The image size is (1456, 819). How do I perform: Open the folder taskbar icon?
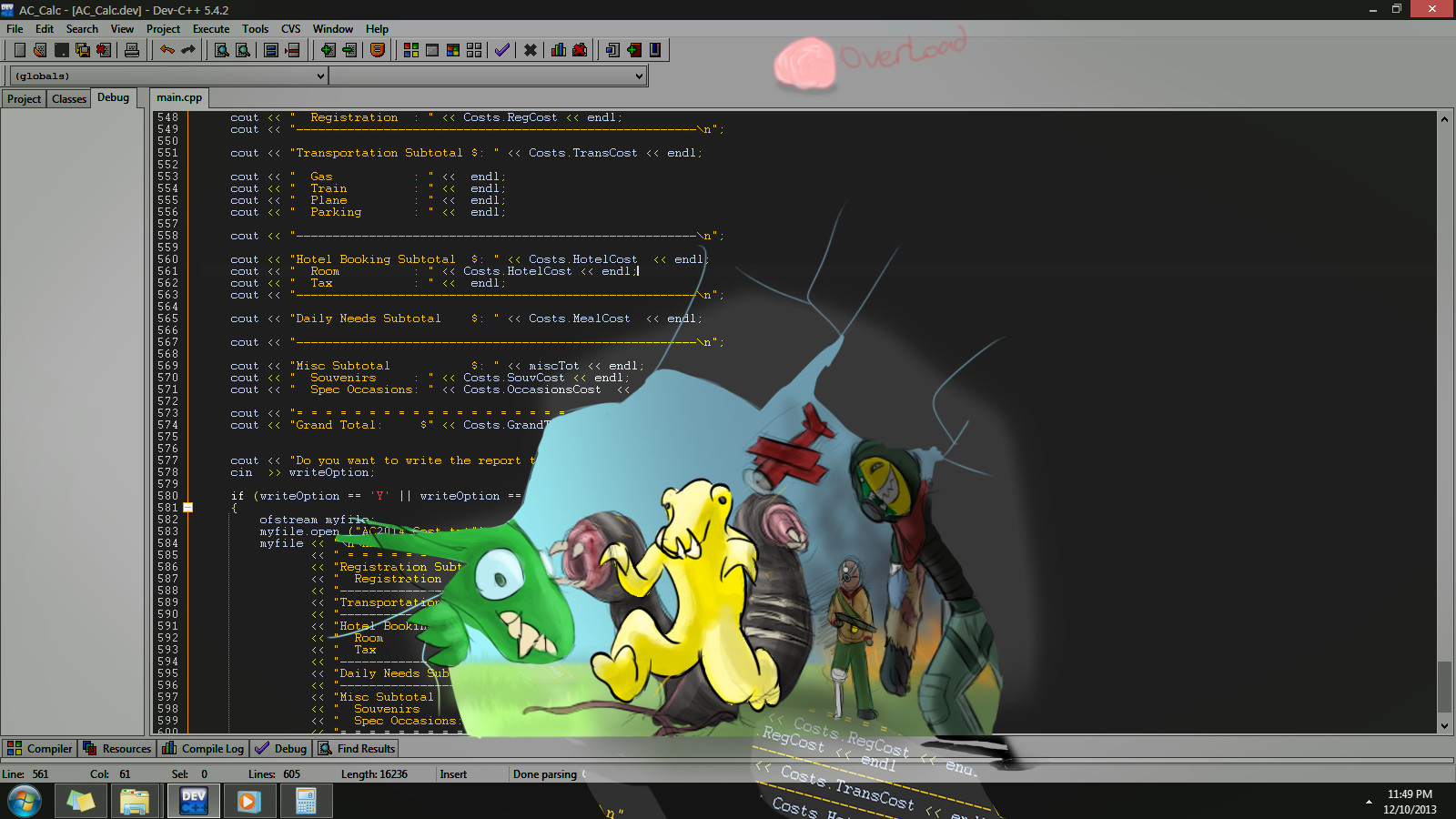(135, 802)
